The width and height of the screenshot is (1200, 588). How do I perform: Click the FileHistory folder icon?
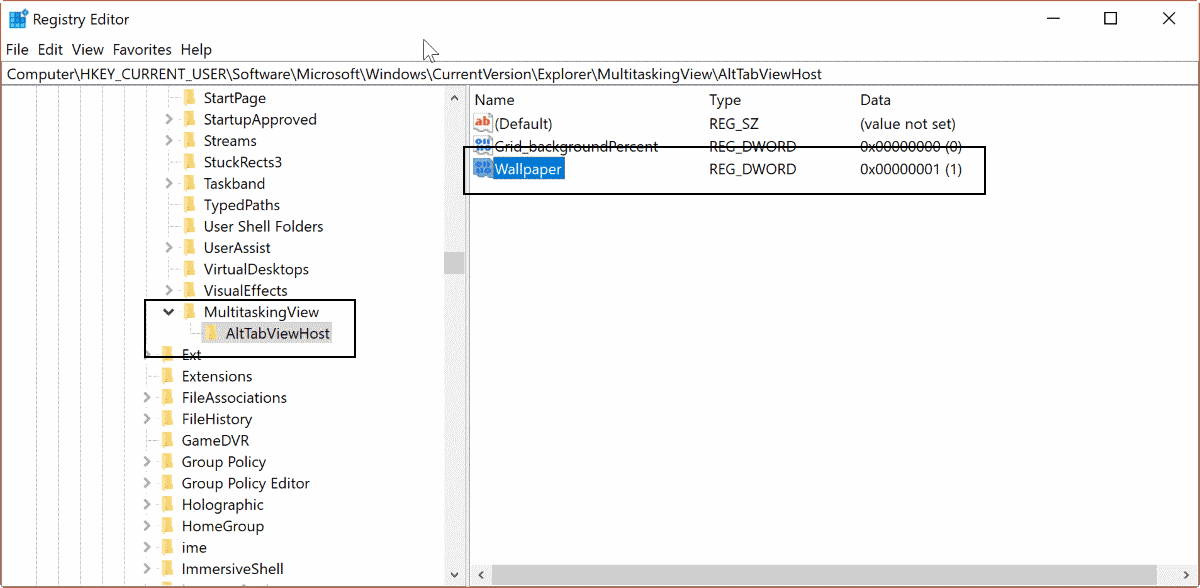pos(167,419)
